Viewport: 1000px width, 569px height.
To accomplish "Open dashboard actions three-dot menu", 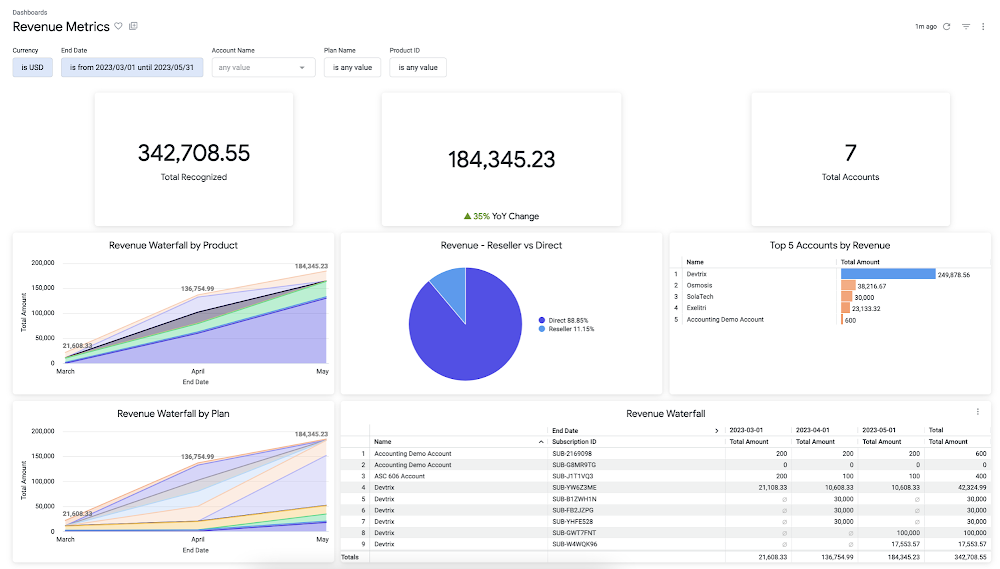I will coord(983,26).
